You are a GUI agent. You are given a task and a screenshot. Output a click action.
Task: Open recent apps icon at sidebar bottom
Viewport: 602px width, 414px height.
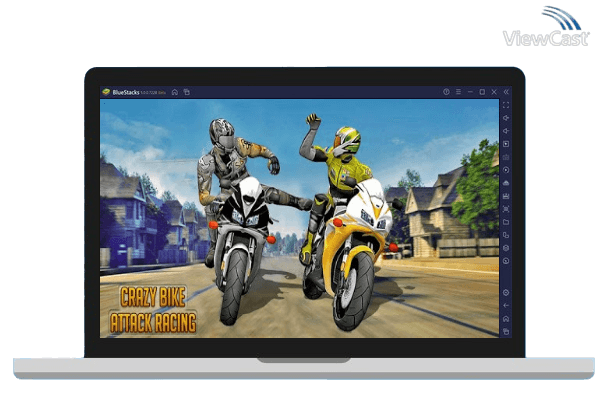506,331
